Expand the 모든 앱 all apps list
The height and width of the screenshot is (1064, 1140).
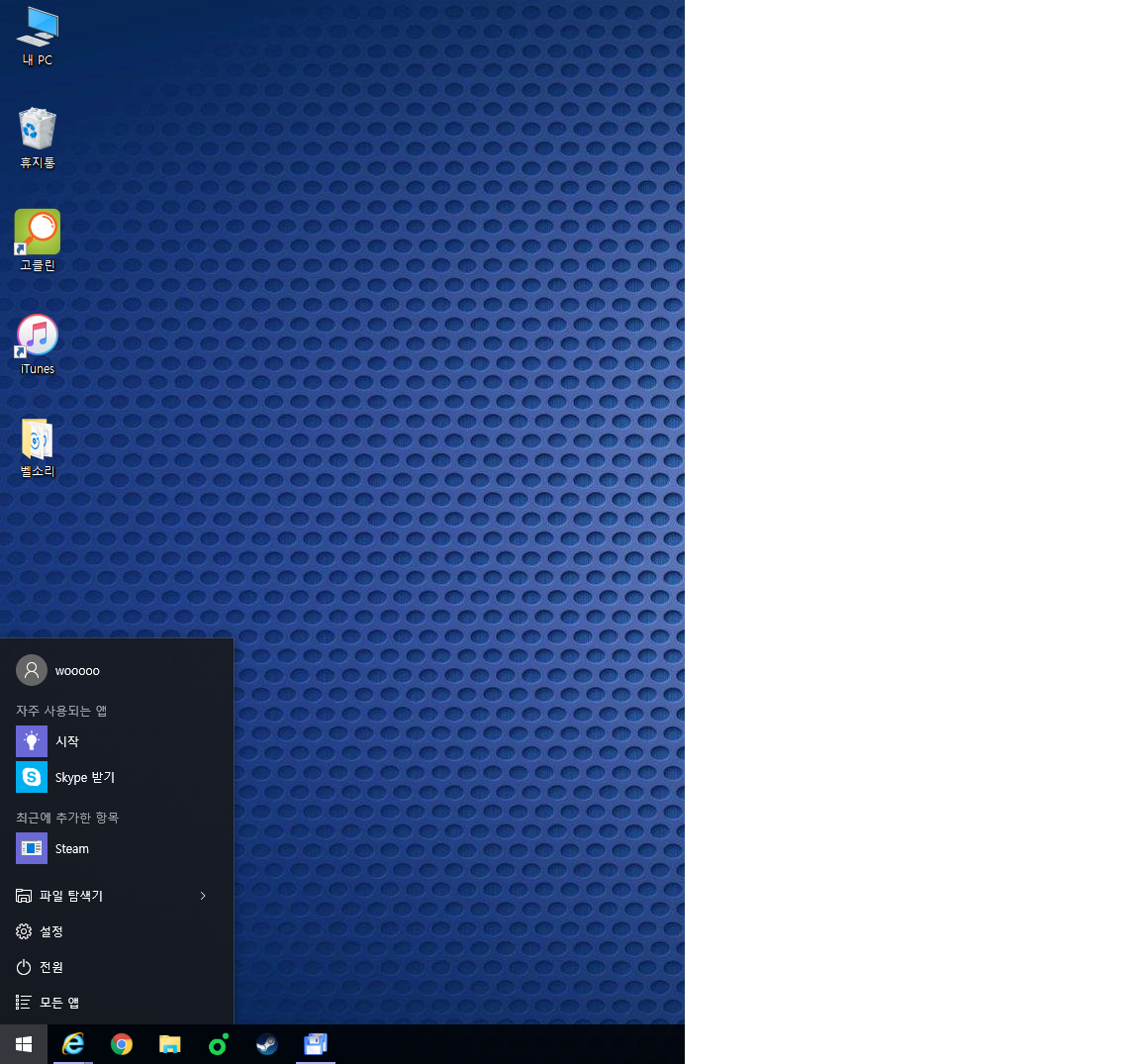58,1003
